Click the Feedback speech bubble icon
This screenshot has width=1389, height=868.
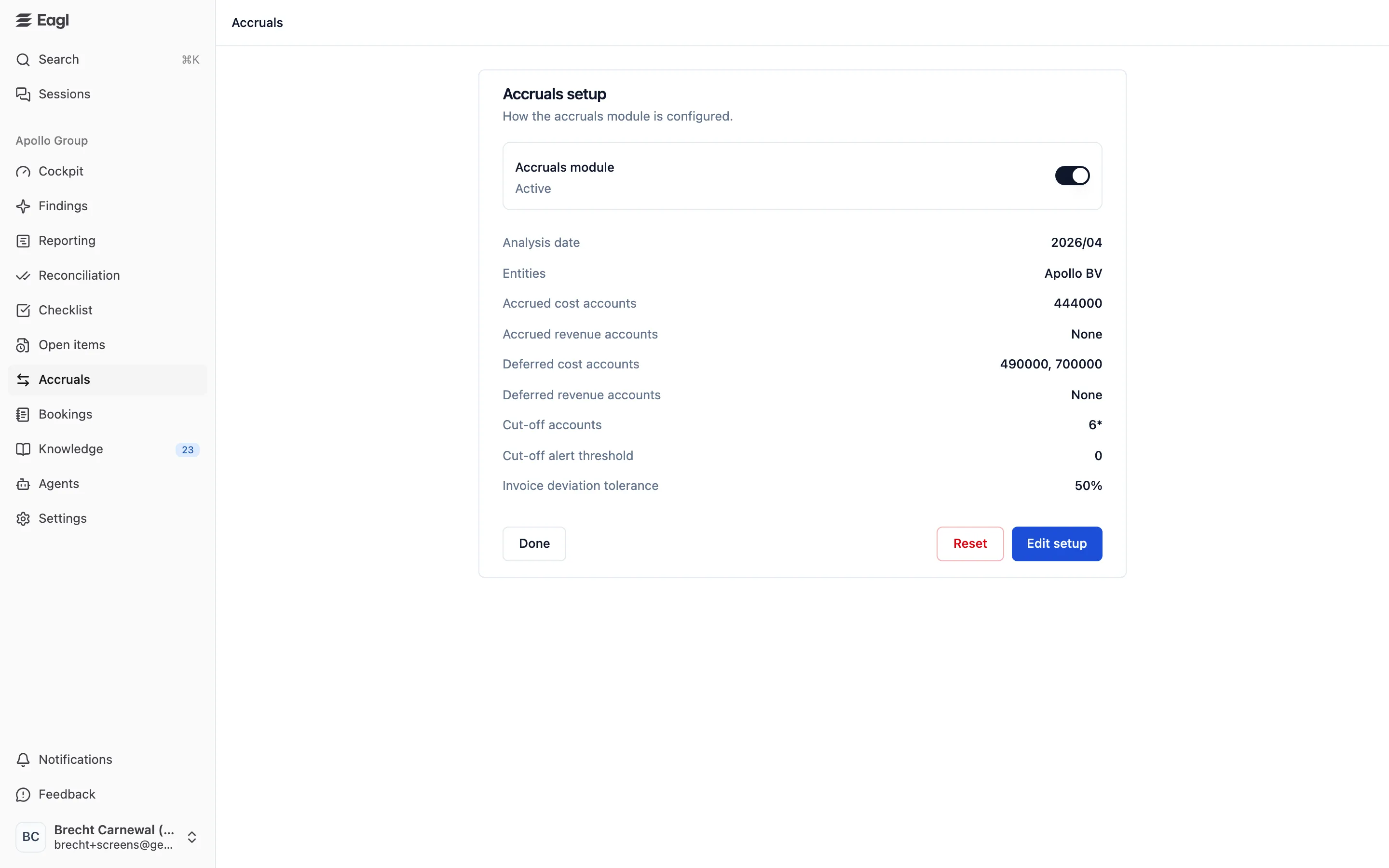coord(23,795)
